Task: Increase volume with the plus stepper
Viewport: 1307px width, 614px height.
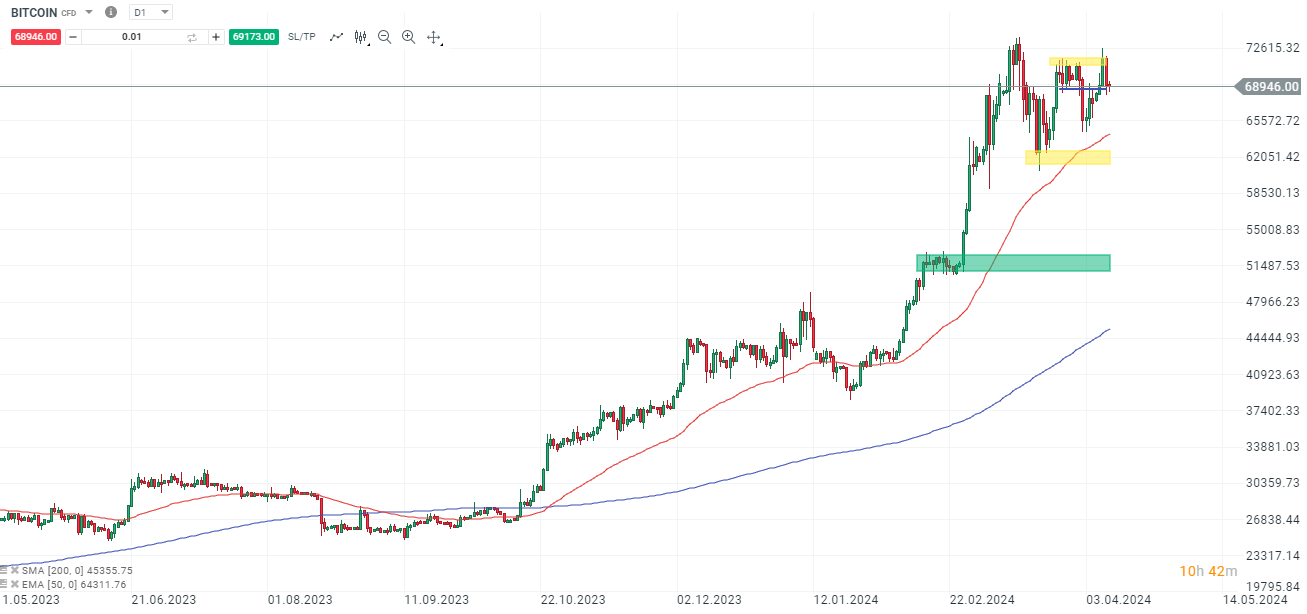Action: point(215,36)
